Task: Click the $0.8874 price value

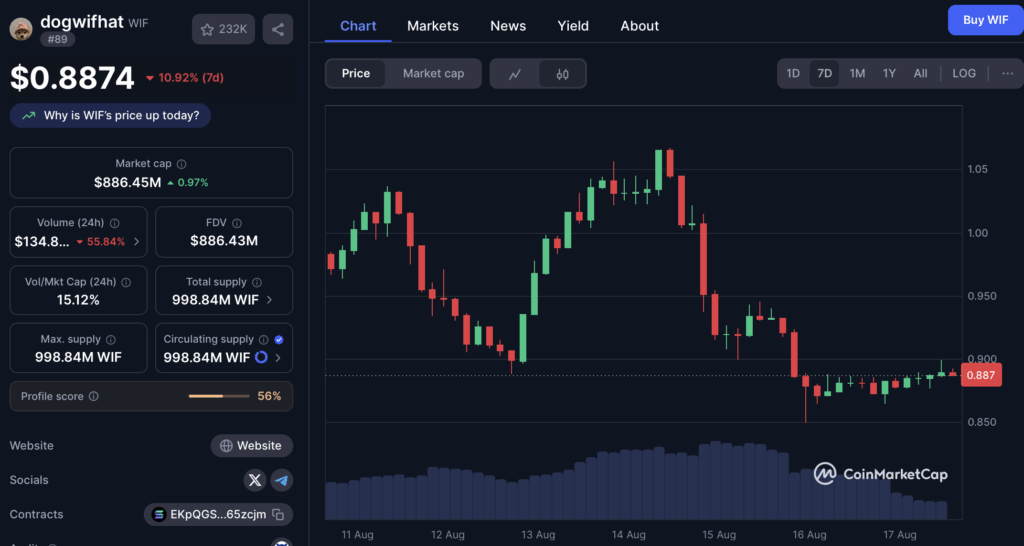Action: pos(72,78)
